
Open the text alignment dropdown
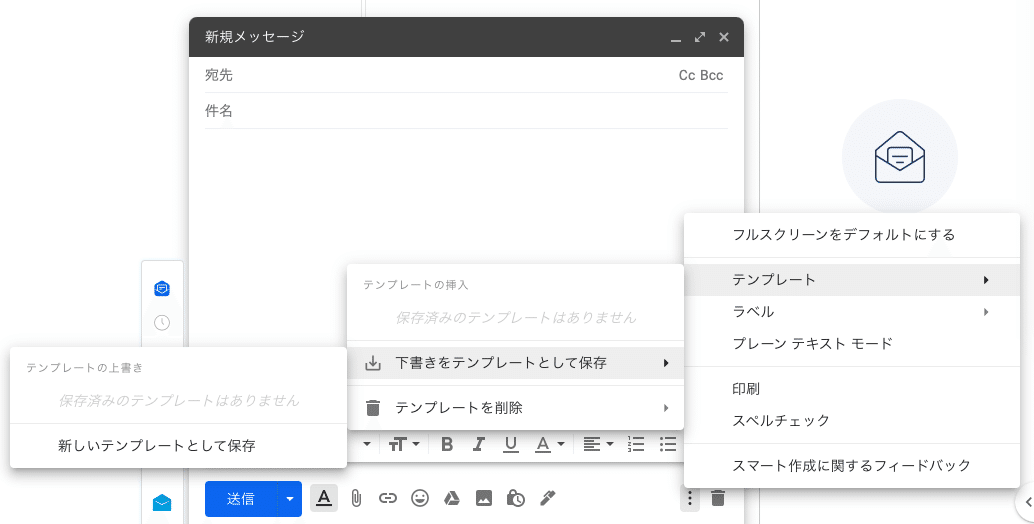pyautogui.click(x=598, y=444)
